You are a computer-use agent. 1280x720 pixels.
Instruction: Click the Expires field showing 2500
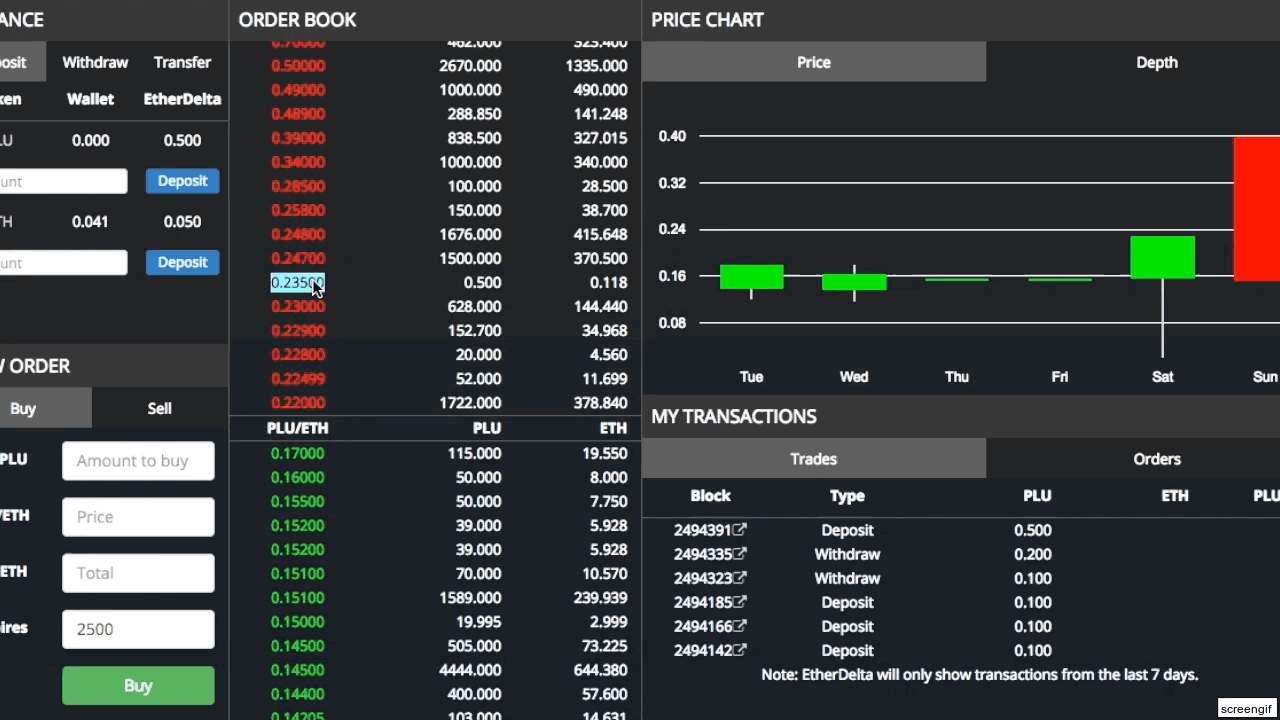point(138,629)
